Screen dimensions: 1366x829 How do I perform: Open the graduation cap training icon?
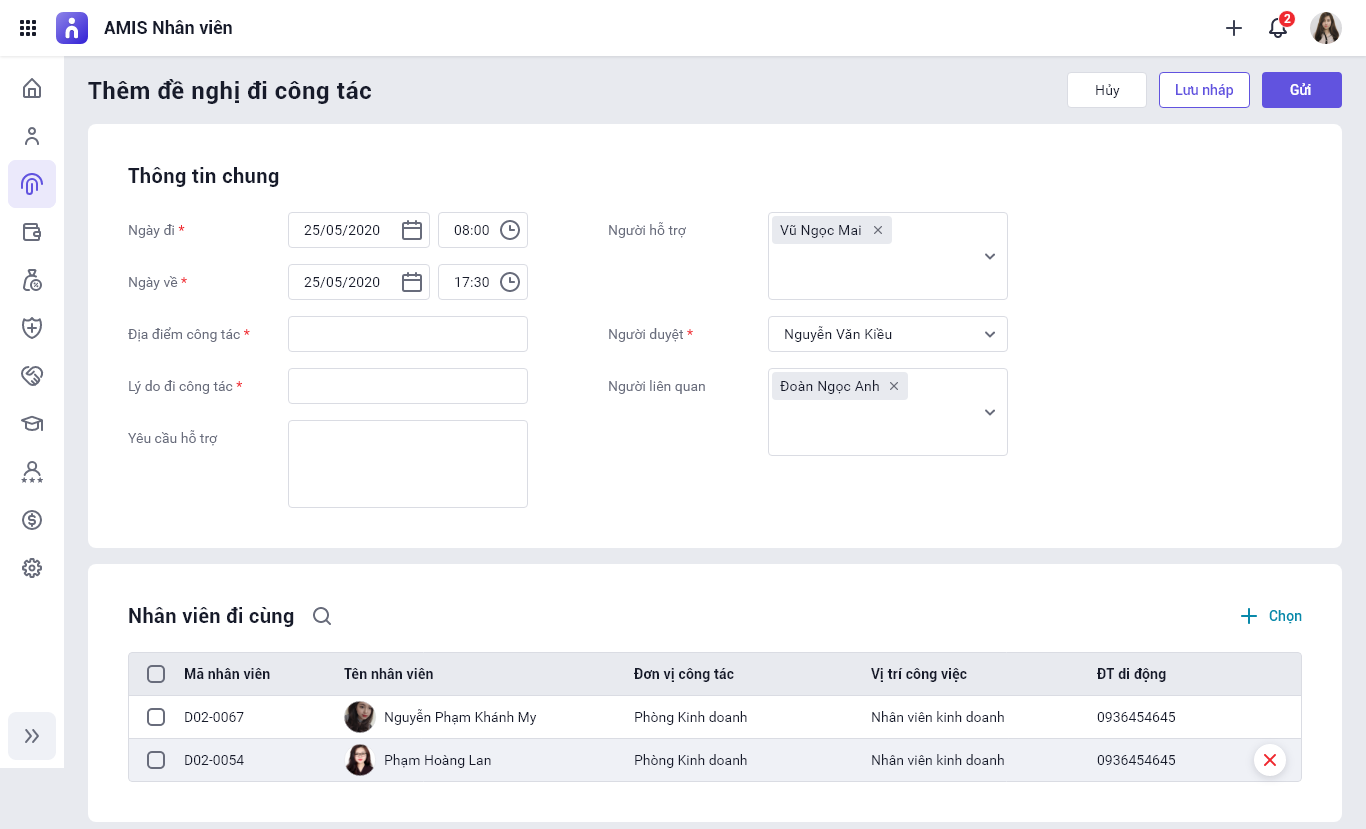tap(32, 424)
